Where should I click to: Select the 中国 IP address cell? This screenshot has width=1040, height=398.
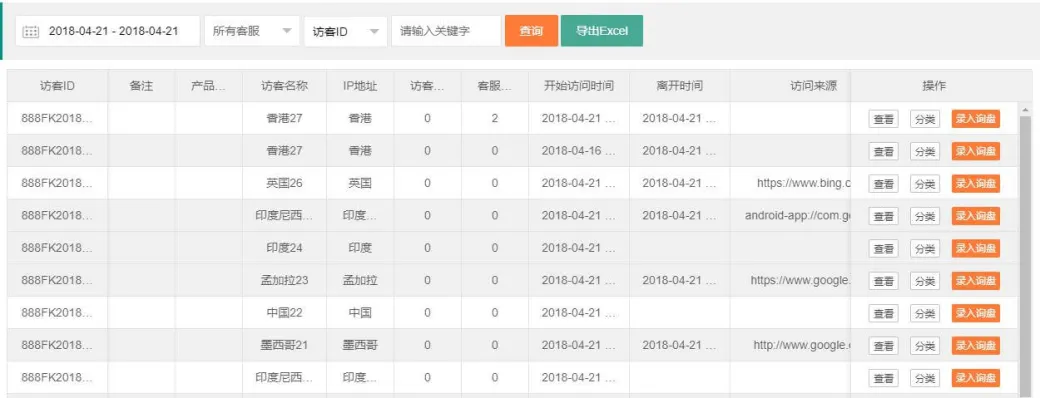coord(360,313)
